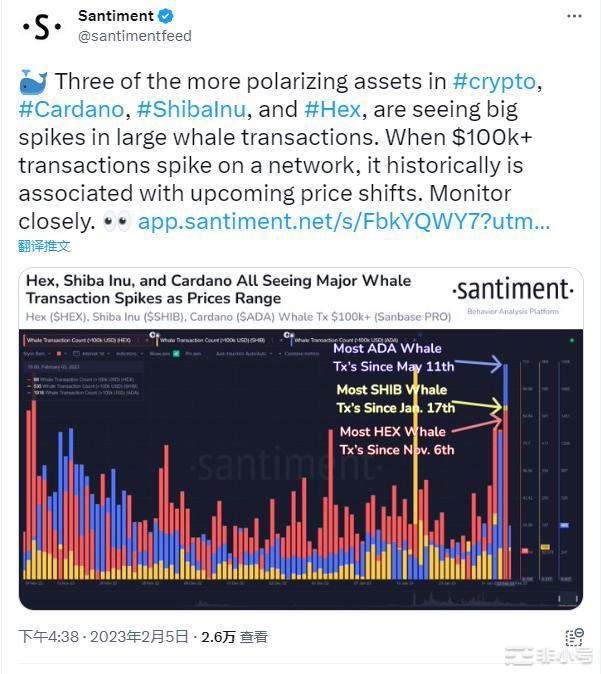Click 翻译推文 to translate the tweet
This screenshot has height=674, width=601.
44,246
